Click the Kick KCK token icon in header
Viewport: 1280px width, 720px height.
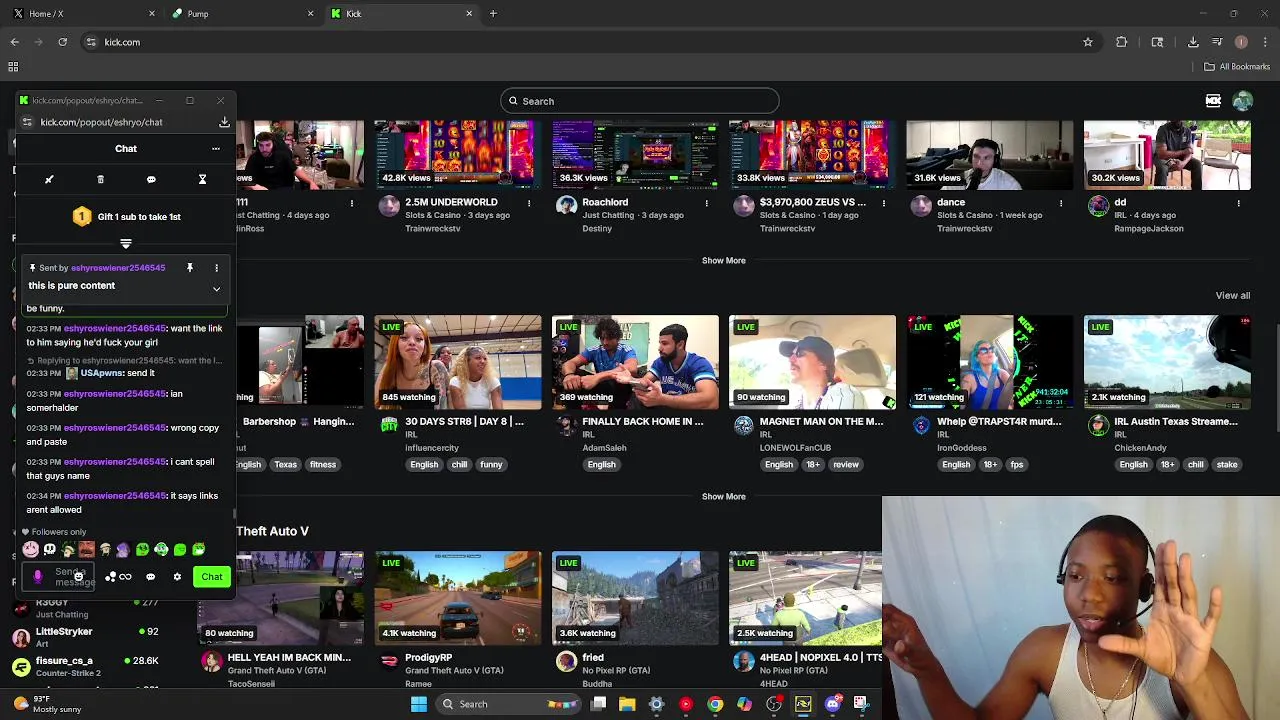click(x=1213, y=101)
